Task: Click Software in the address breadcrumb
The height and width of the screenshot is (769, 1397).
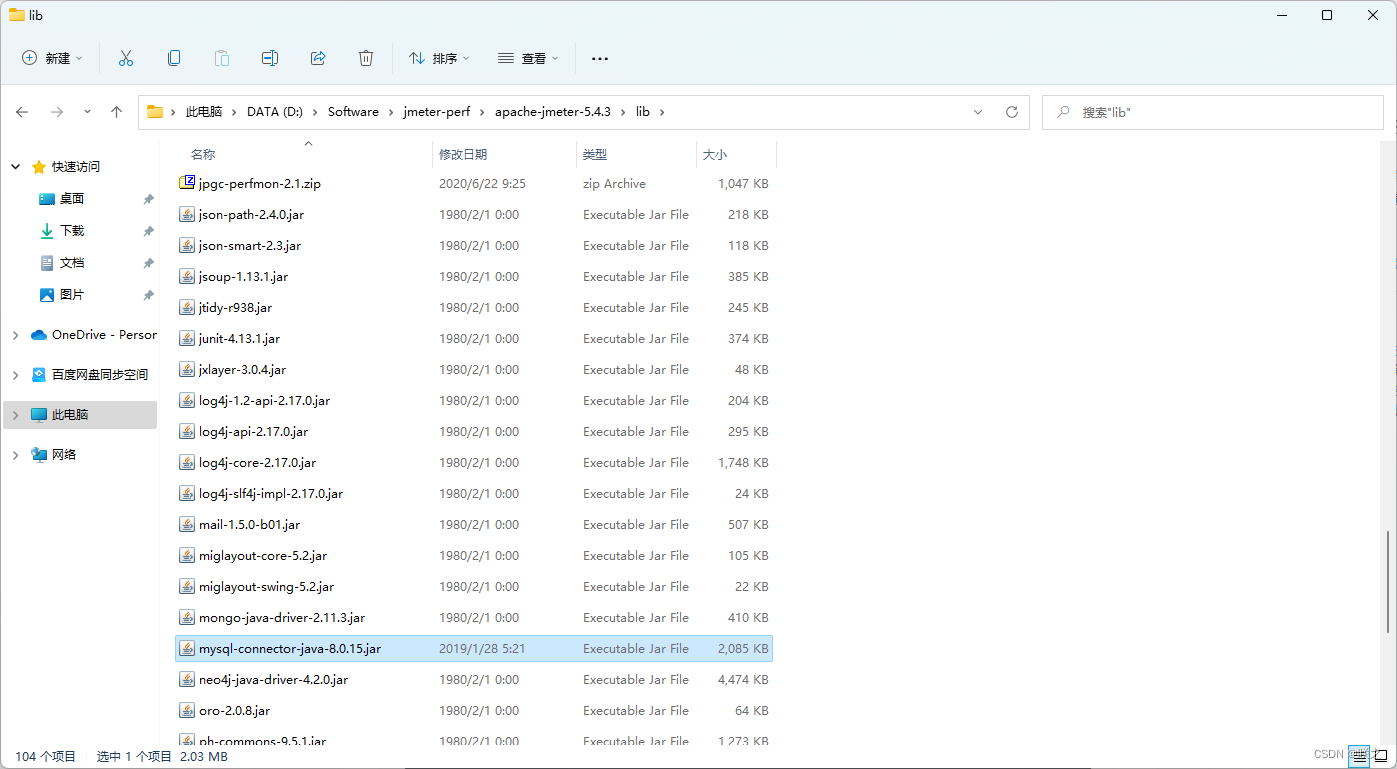Action: pos(353,112)
